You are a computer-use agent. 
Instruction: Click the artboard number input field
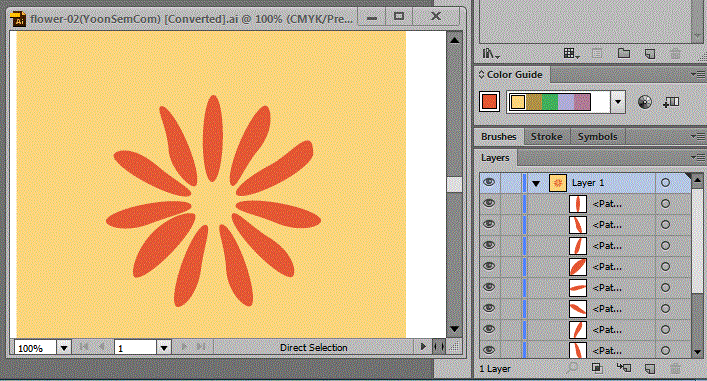[135, 348]
